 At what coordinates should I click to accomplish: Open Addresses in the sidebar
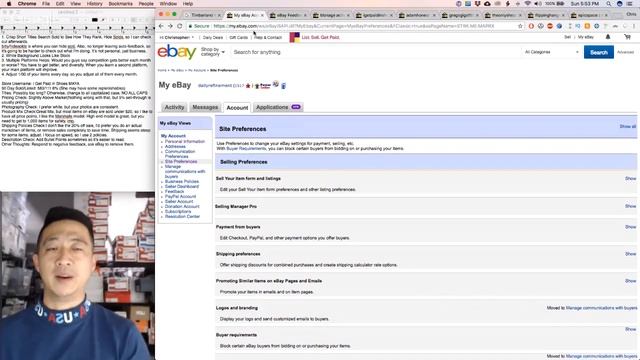pyautogui.click(x=175, y=146)
